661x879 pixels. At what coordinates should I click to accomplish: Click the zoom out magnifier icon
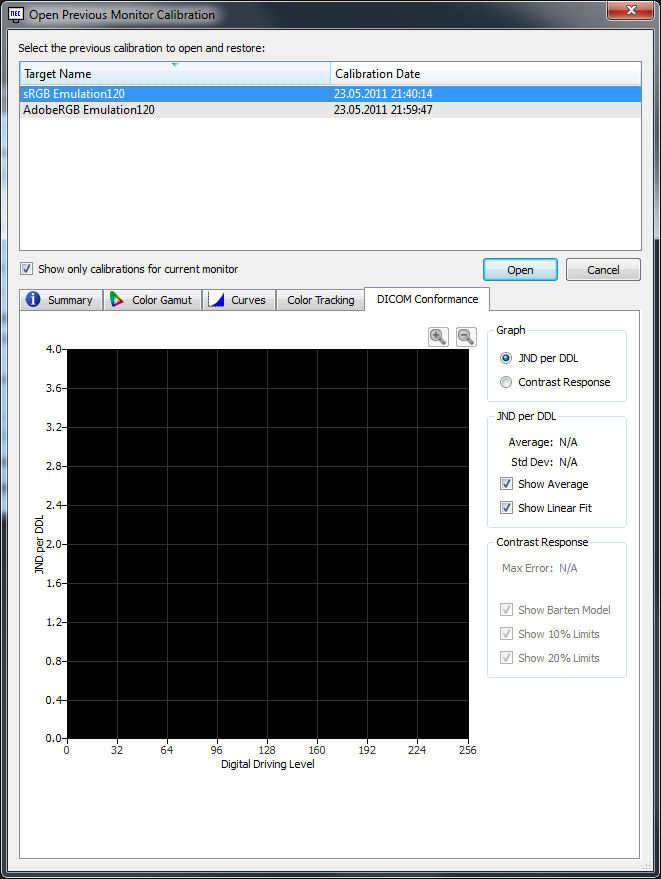[x=466, y=337]
